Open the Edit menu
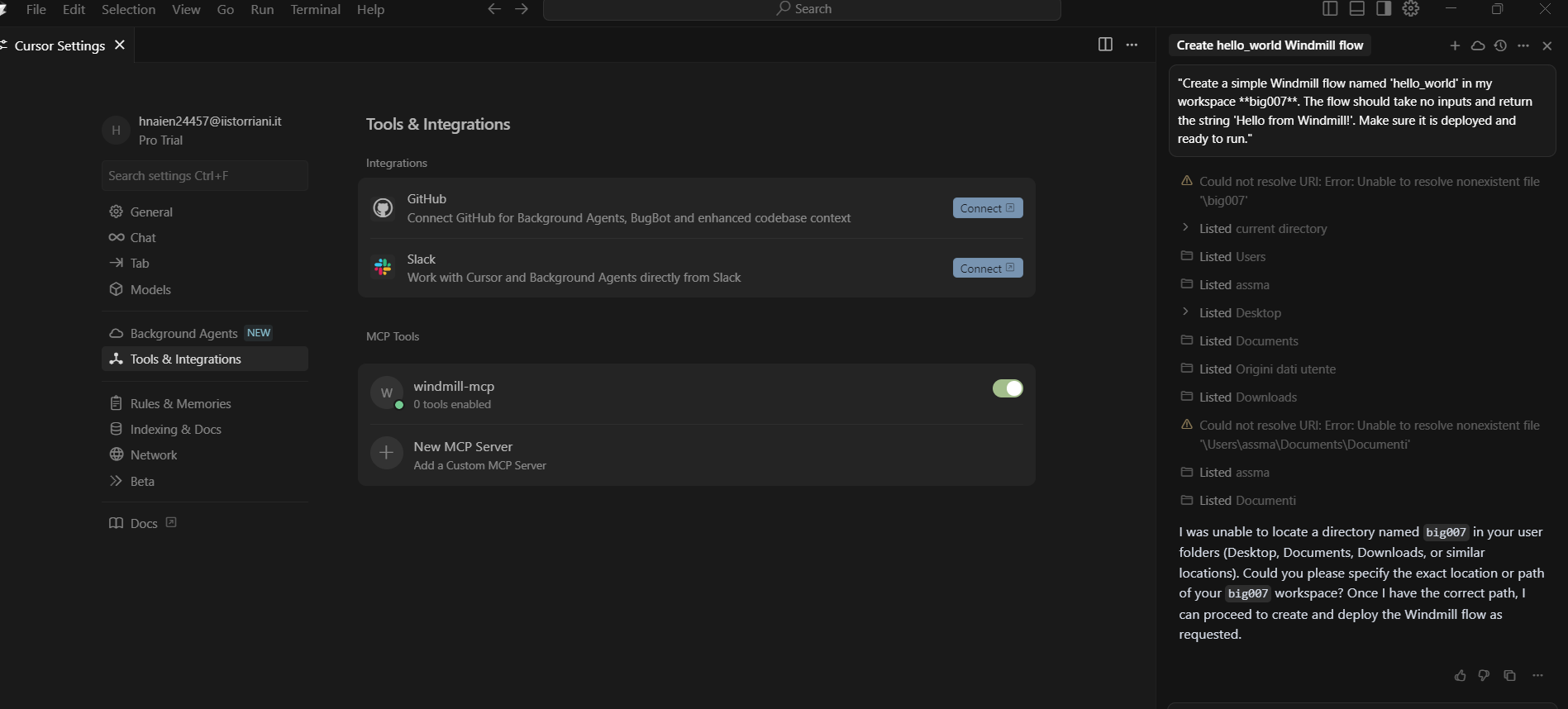 pos(74,9)
